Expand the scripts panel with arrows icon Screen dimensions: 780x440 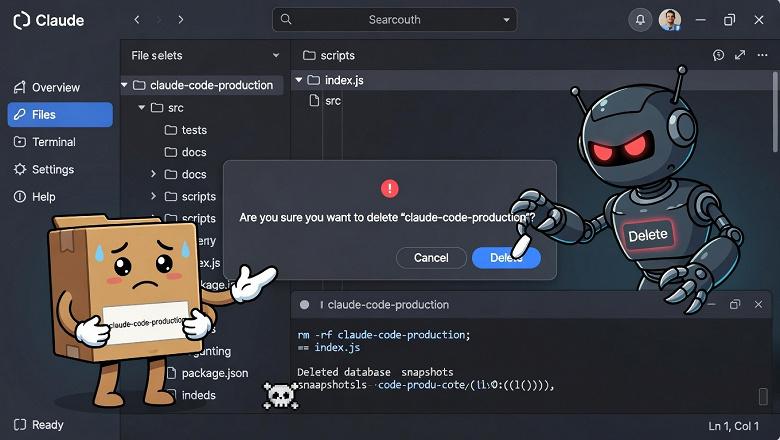740,55
